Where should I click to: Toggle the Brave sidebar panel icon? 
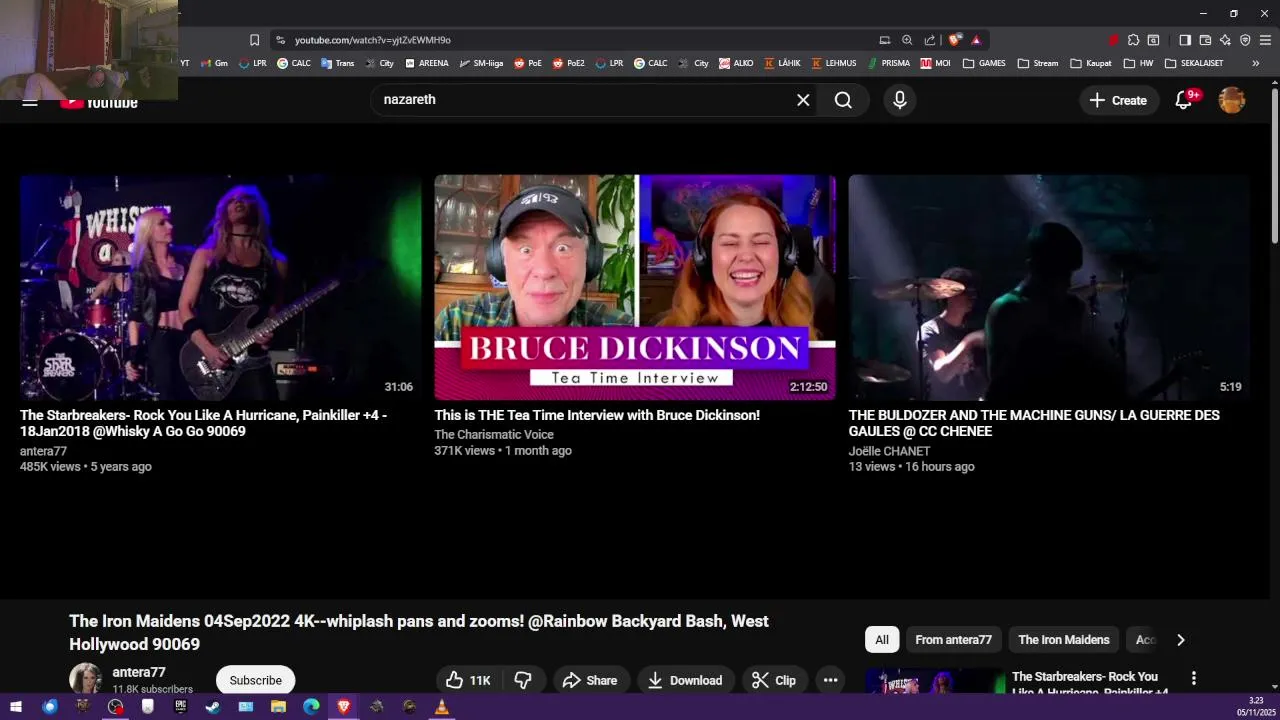pos(1185,40)
